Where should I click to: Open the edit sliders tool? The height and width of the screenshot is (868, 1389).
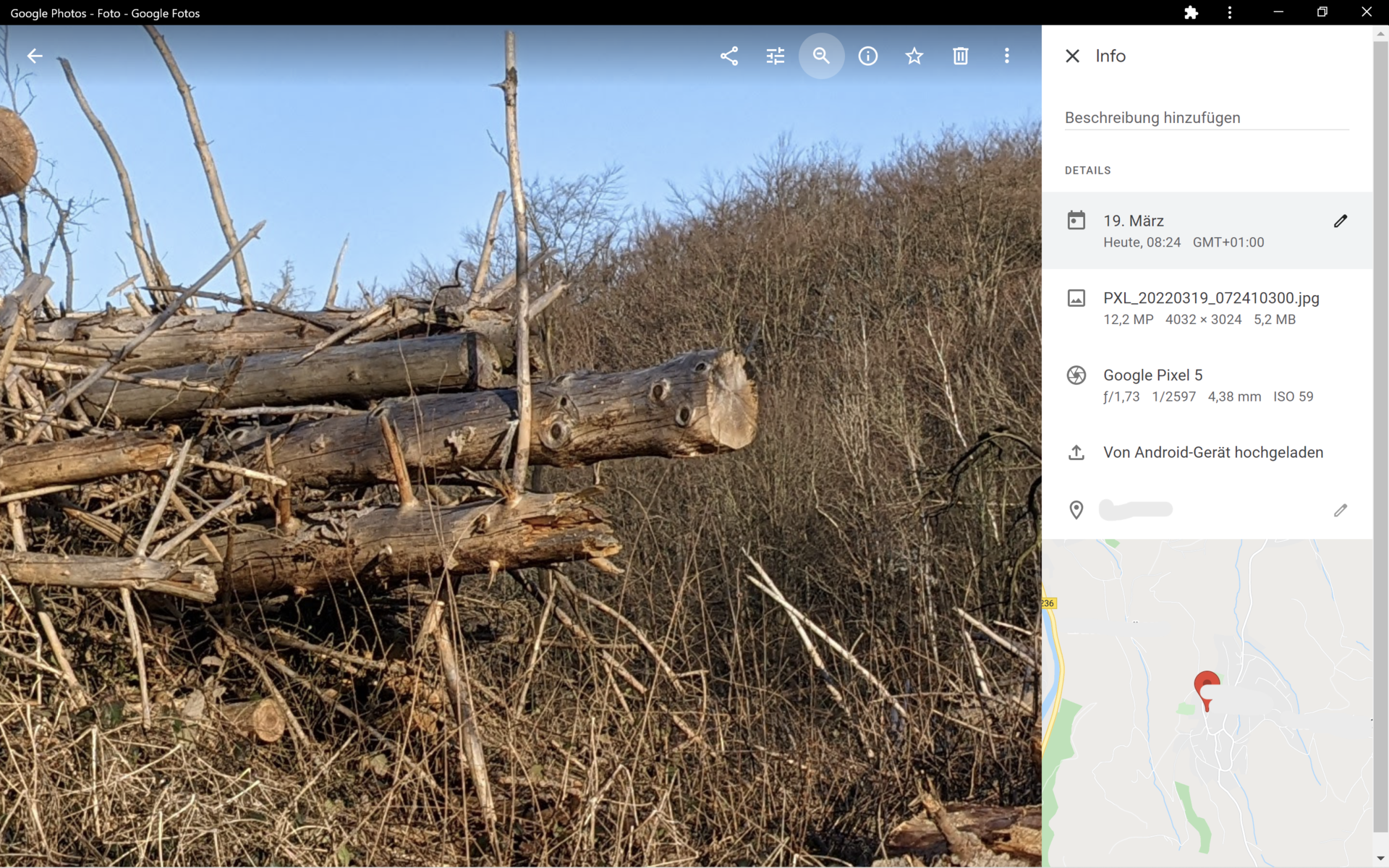(x=776, y=56)
